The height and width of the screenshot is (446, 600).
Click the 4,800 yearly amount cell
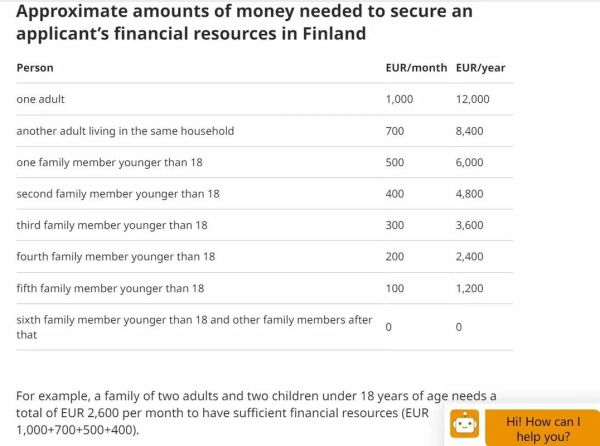click(469, 194)
